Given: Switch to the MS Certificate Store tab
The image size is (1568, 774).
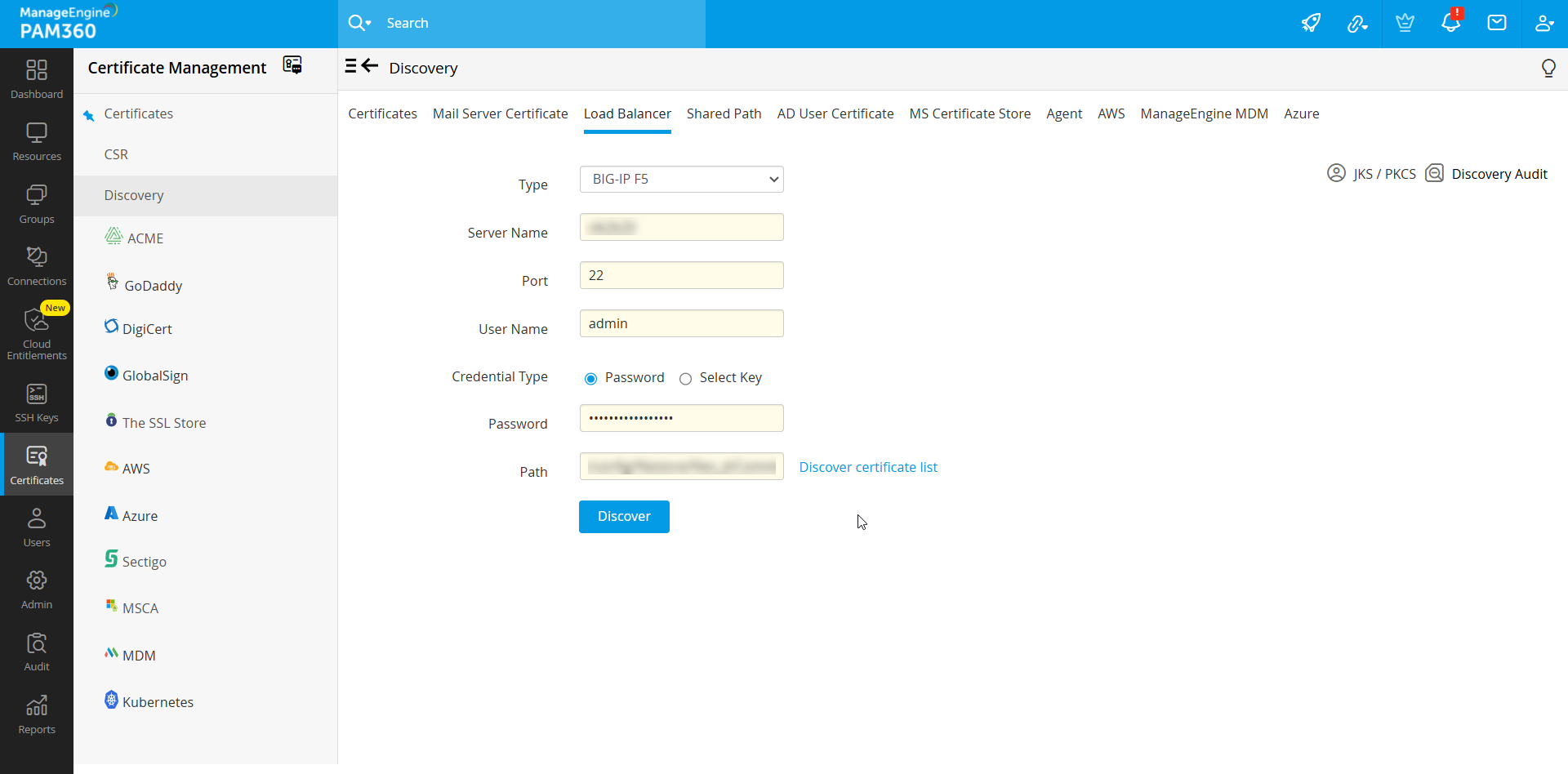Looking at the screenshot, I should (969, 114).
